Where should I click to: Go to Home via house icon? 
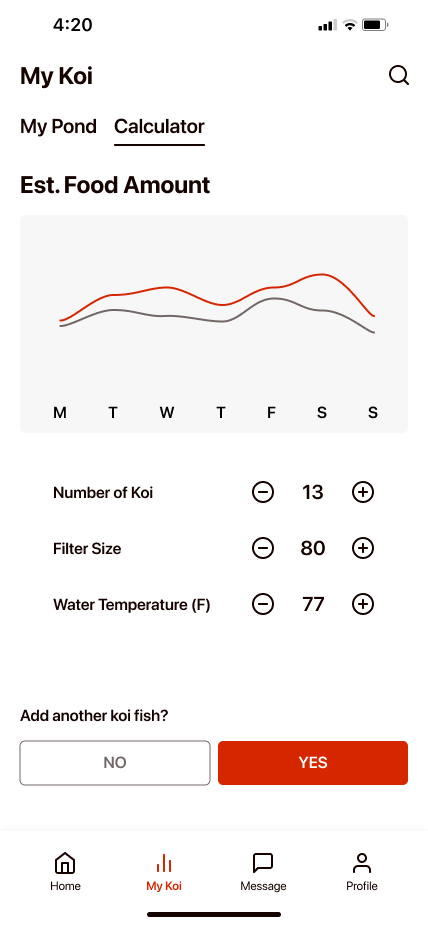click(x=65, y=863)
